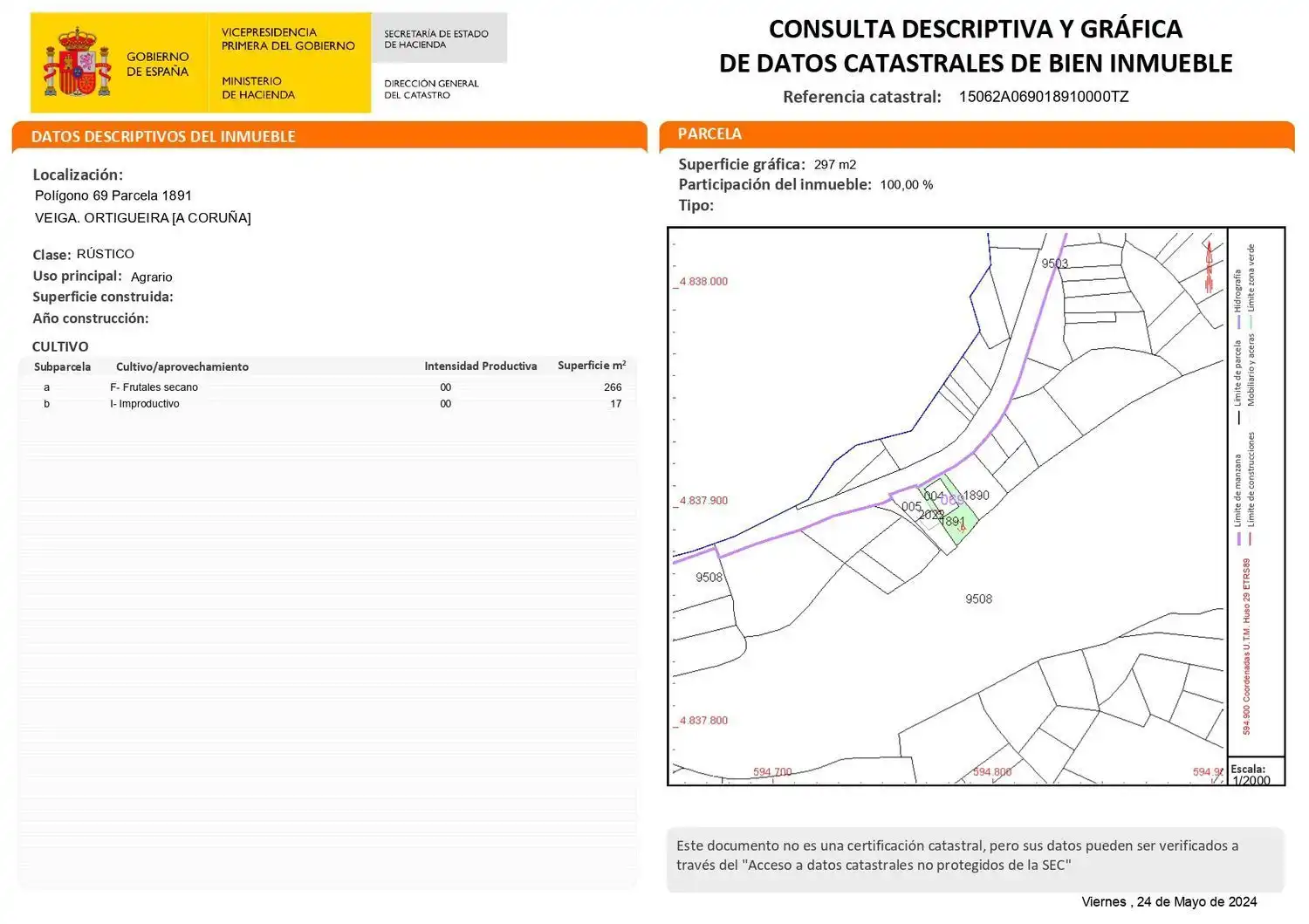Click the Escala 1/2000 box
This screenshot has width=1309, height=924.
1256,772
